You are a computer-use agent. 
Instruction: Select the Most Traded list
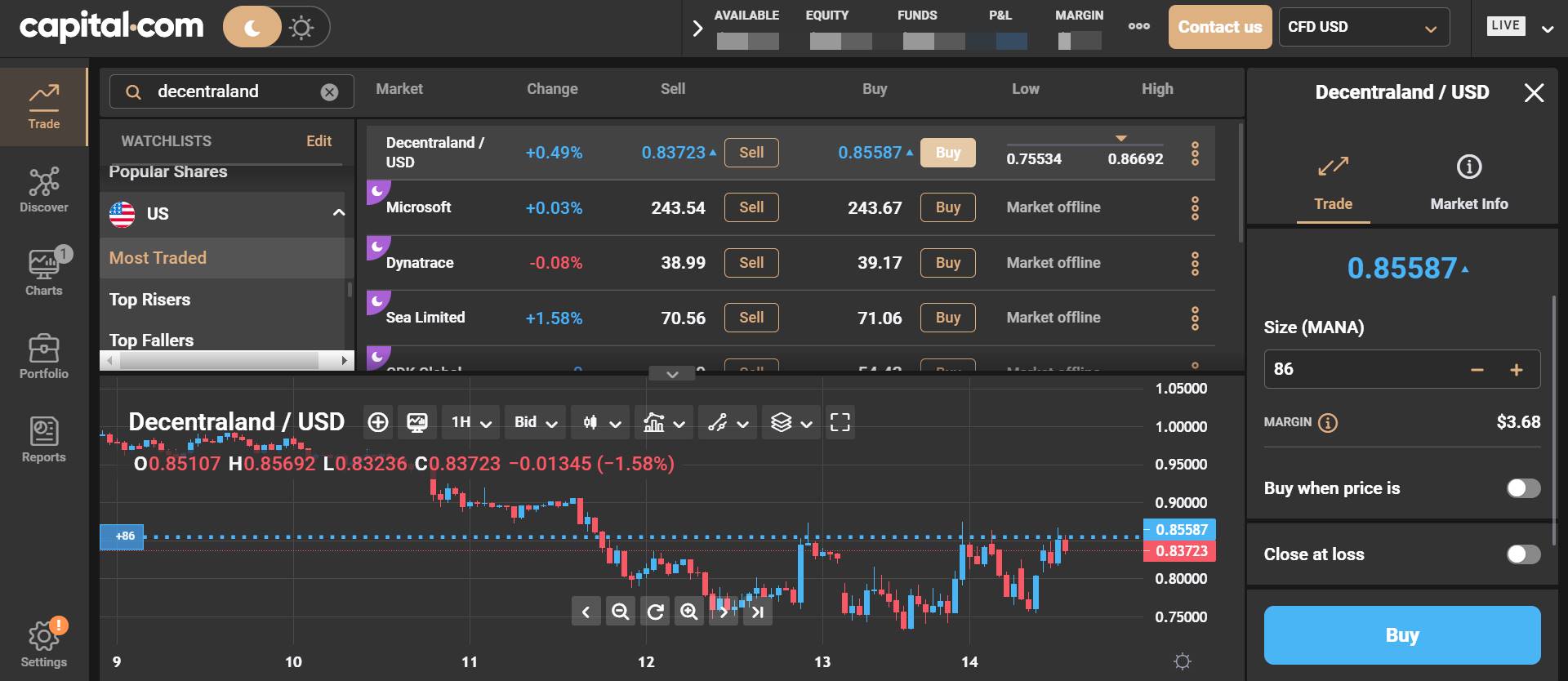click(222, 258)
